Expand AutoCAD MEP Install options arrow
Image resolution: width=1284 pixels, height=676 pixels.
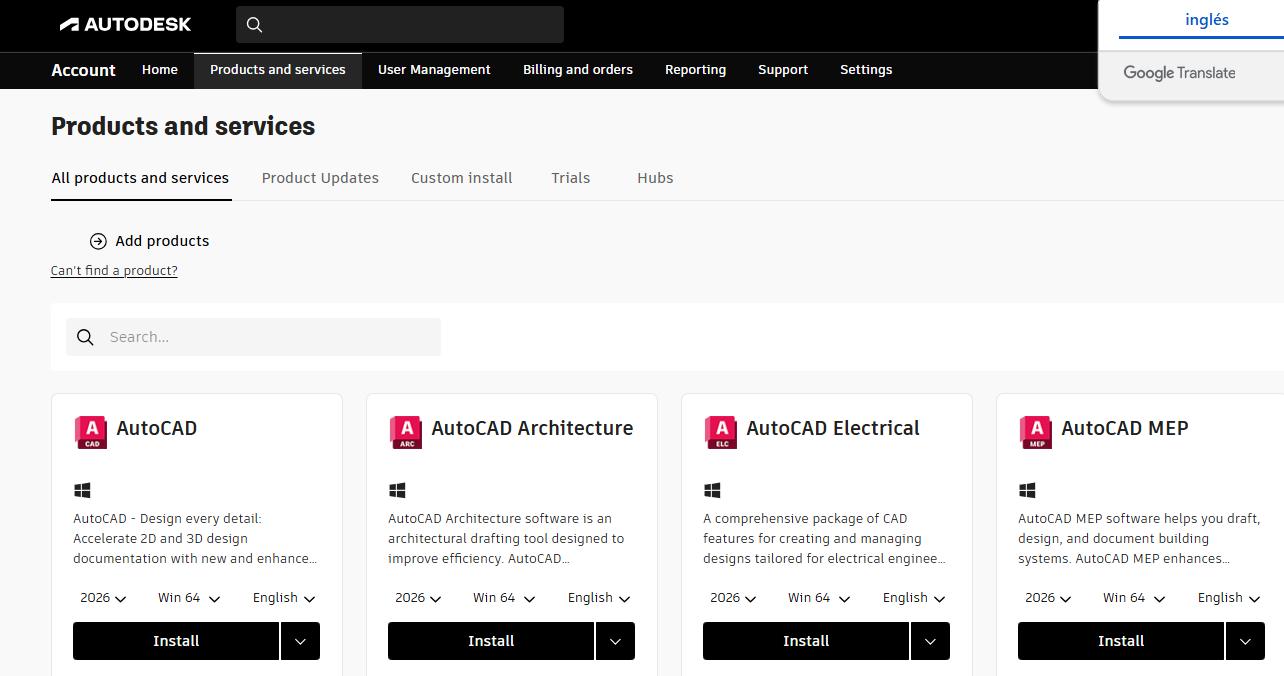tap(1244, 642)
